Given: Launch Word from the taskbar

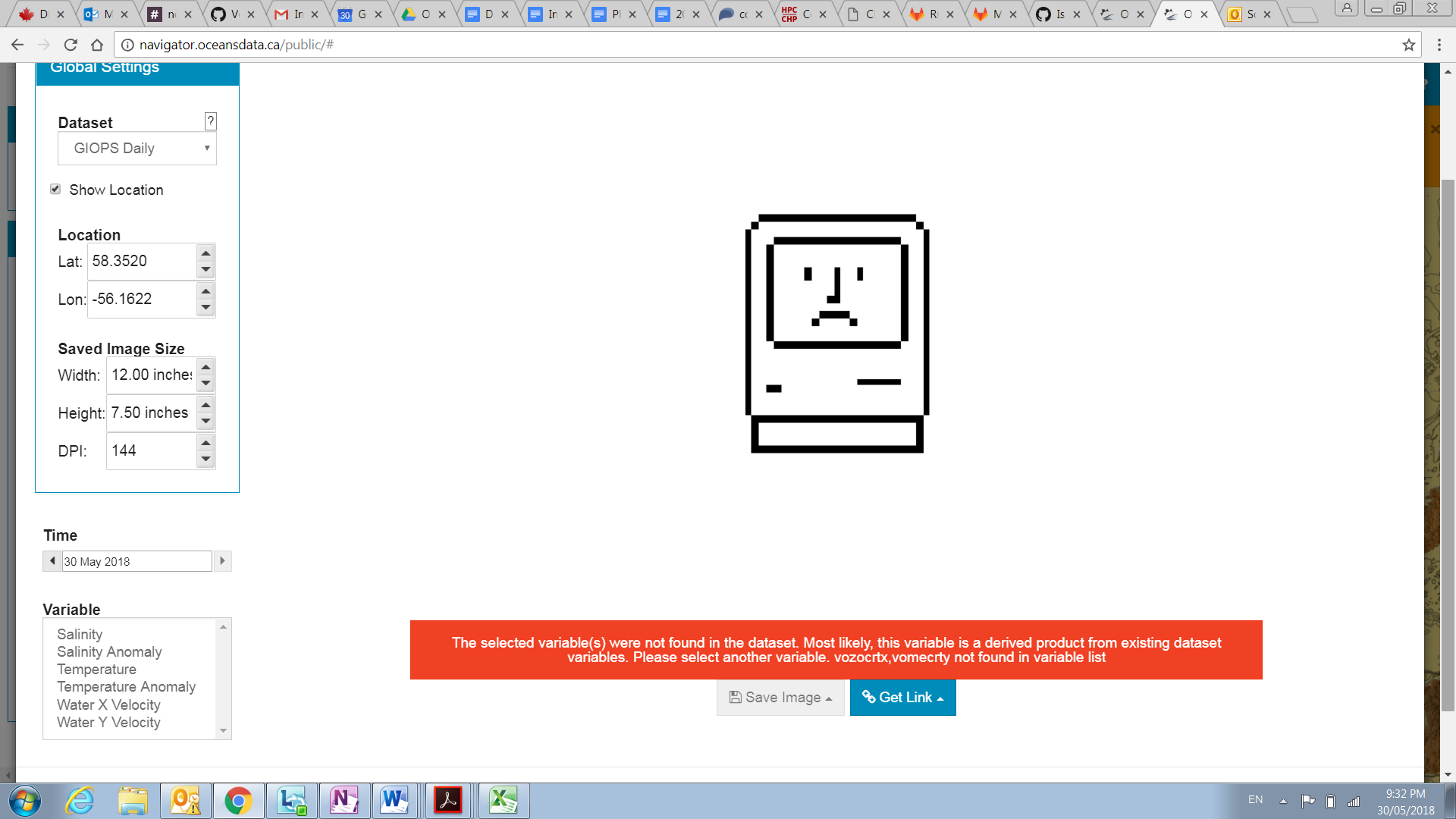Looking at the screenshot, I should (394, 801).
